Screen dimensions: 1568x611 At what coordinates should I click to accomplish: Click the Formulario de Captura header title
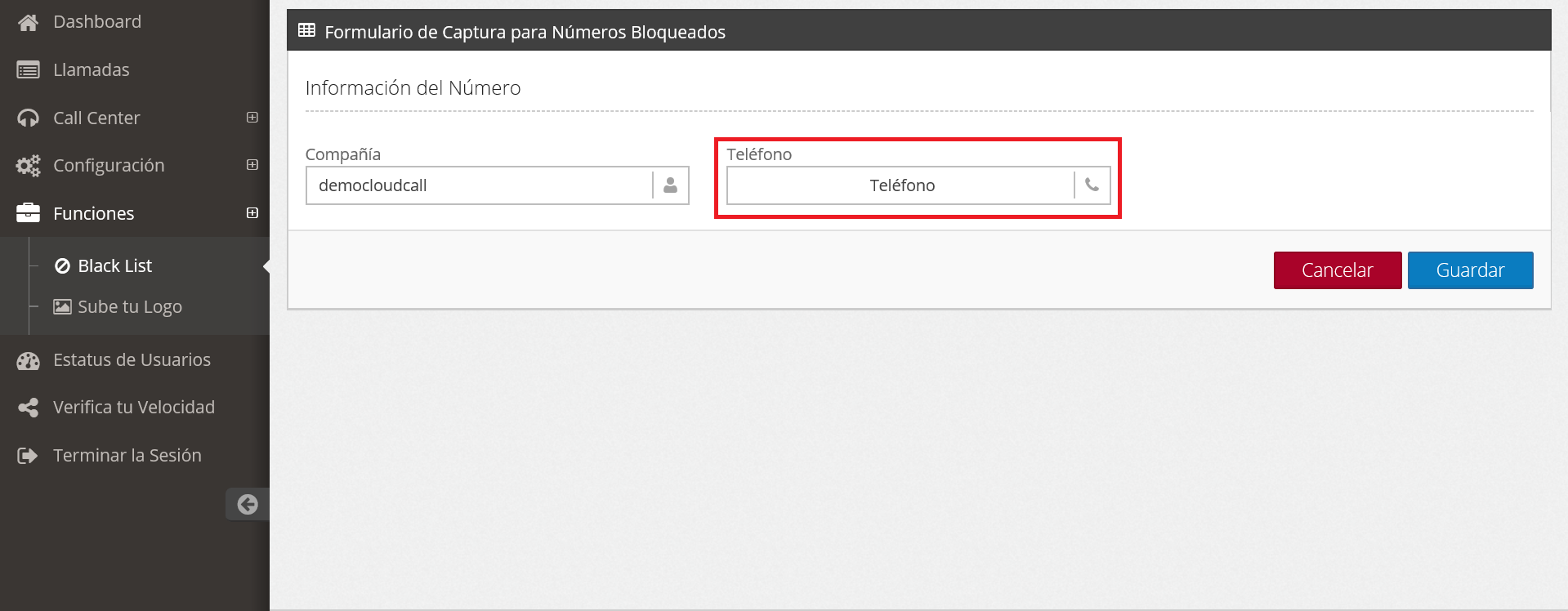pyautogui.click(x=525, y=32)
